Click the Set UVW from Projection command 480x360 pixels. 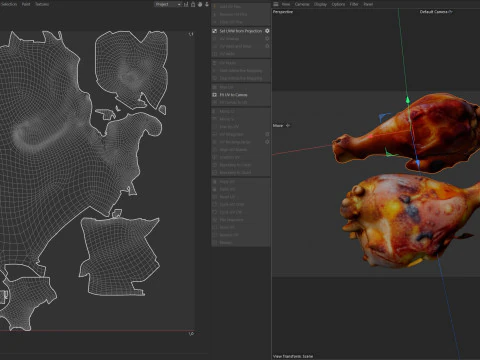241,31
